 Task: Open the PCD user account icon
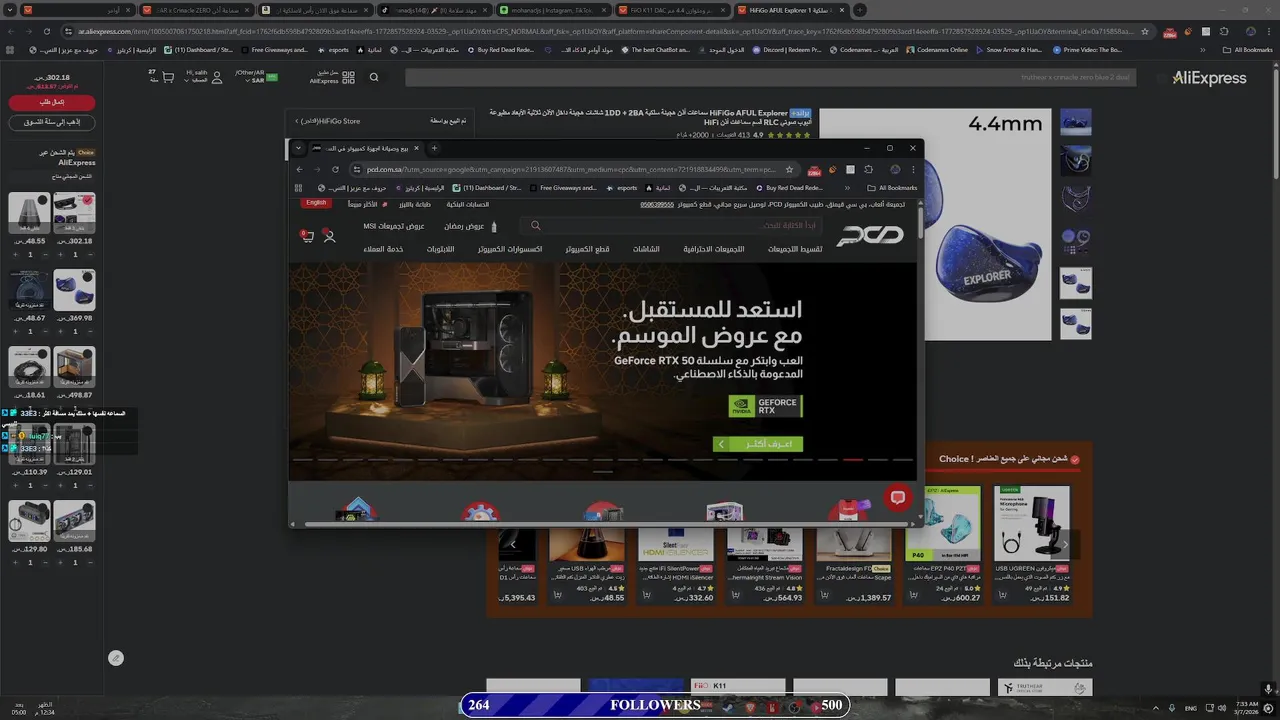329,236
